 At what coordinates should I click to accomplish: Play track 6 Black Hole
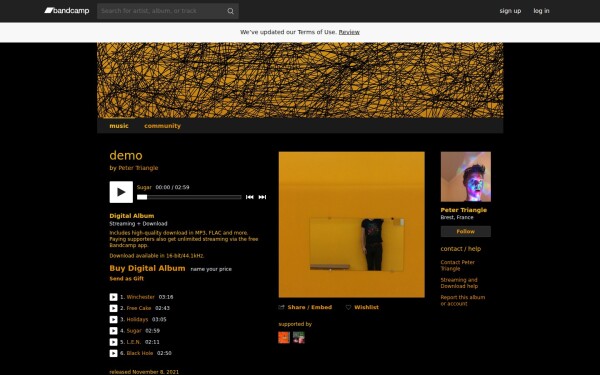pos(113,353)
